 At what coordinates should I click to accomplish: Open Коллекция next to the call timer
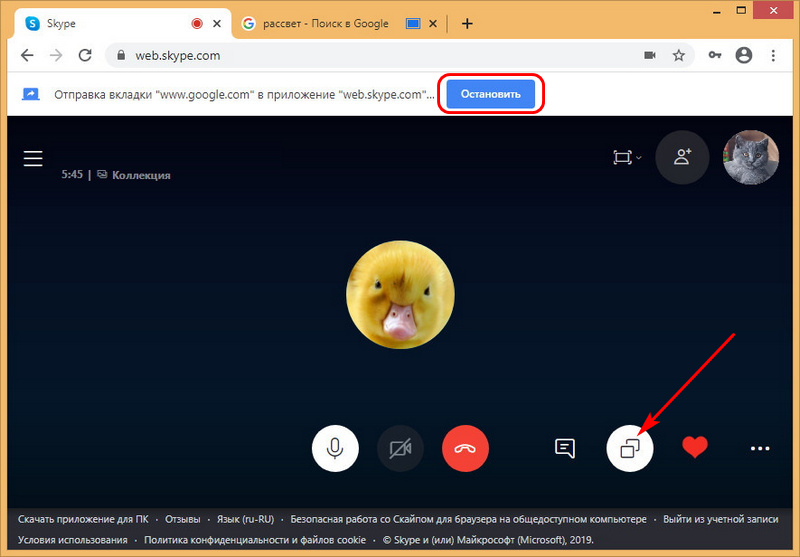click(135, 175)
